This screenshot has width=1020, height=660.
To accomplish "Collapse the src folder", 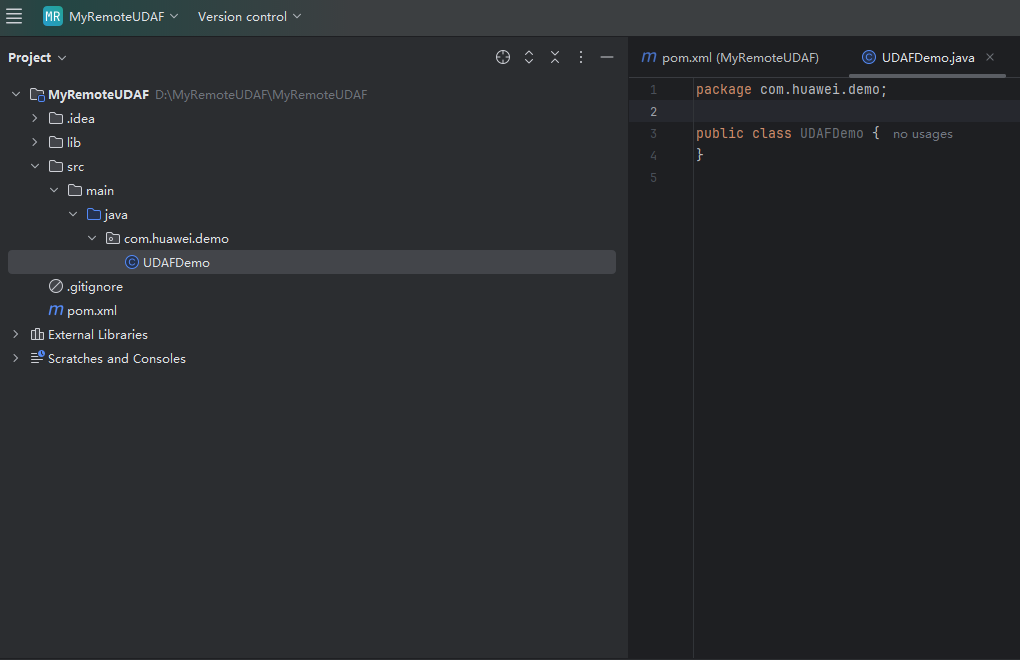I will (34, 166).
